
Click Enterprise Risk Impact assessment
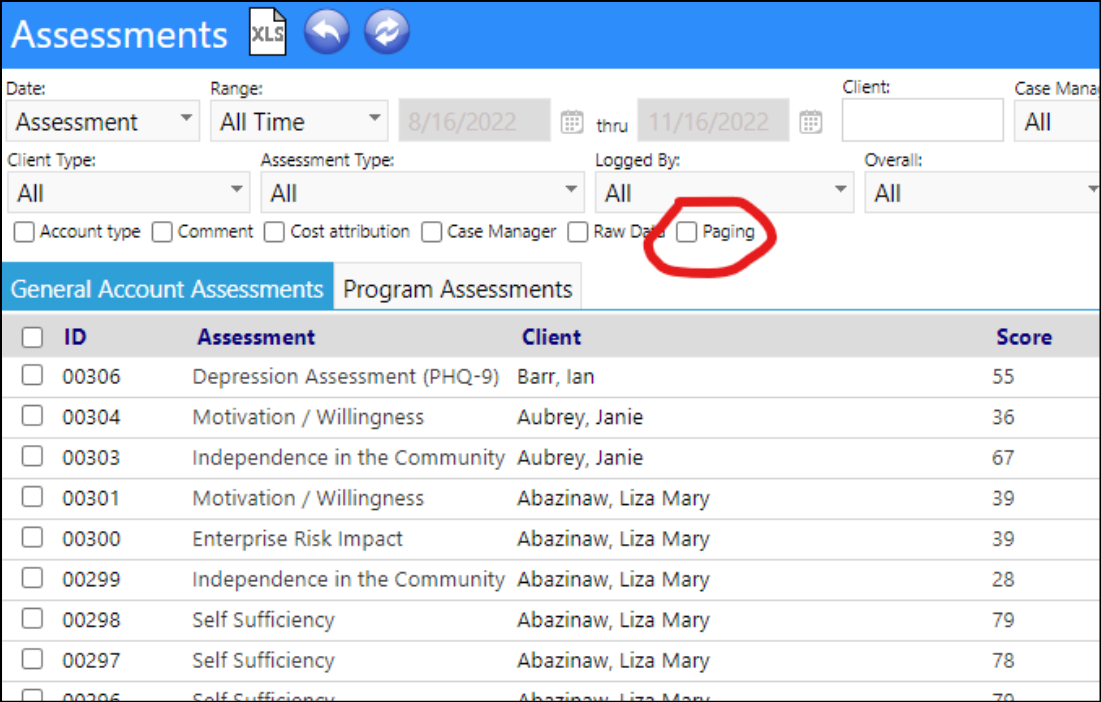coord(298,538)
